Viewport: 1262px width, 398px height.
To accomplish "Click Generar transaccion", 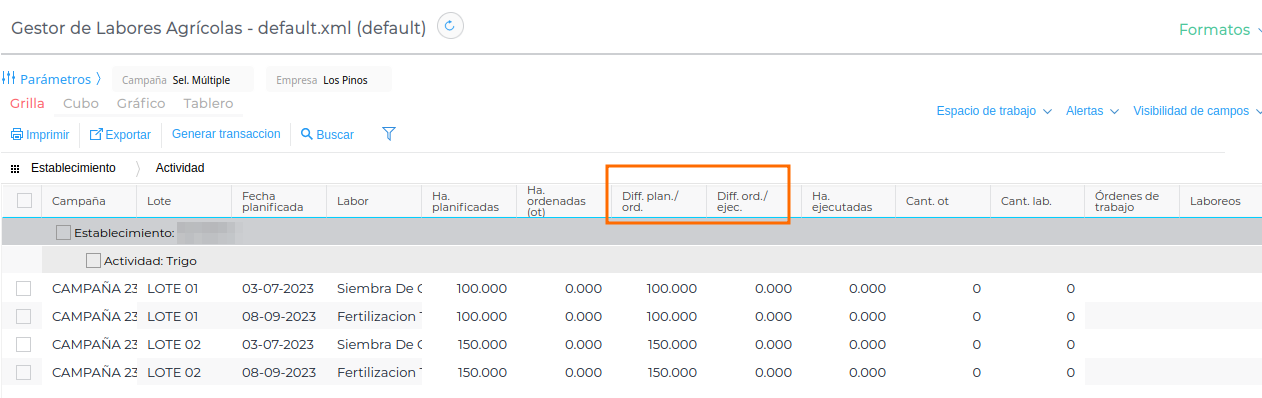I will pos(226,133).
